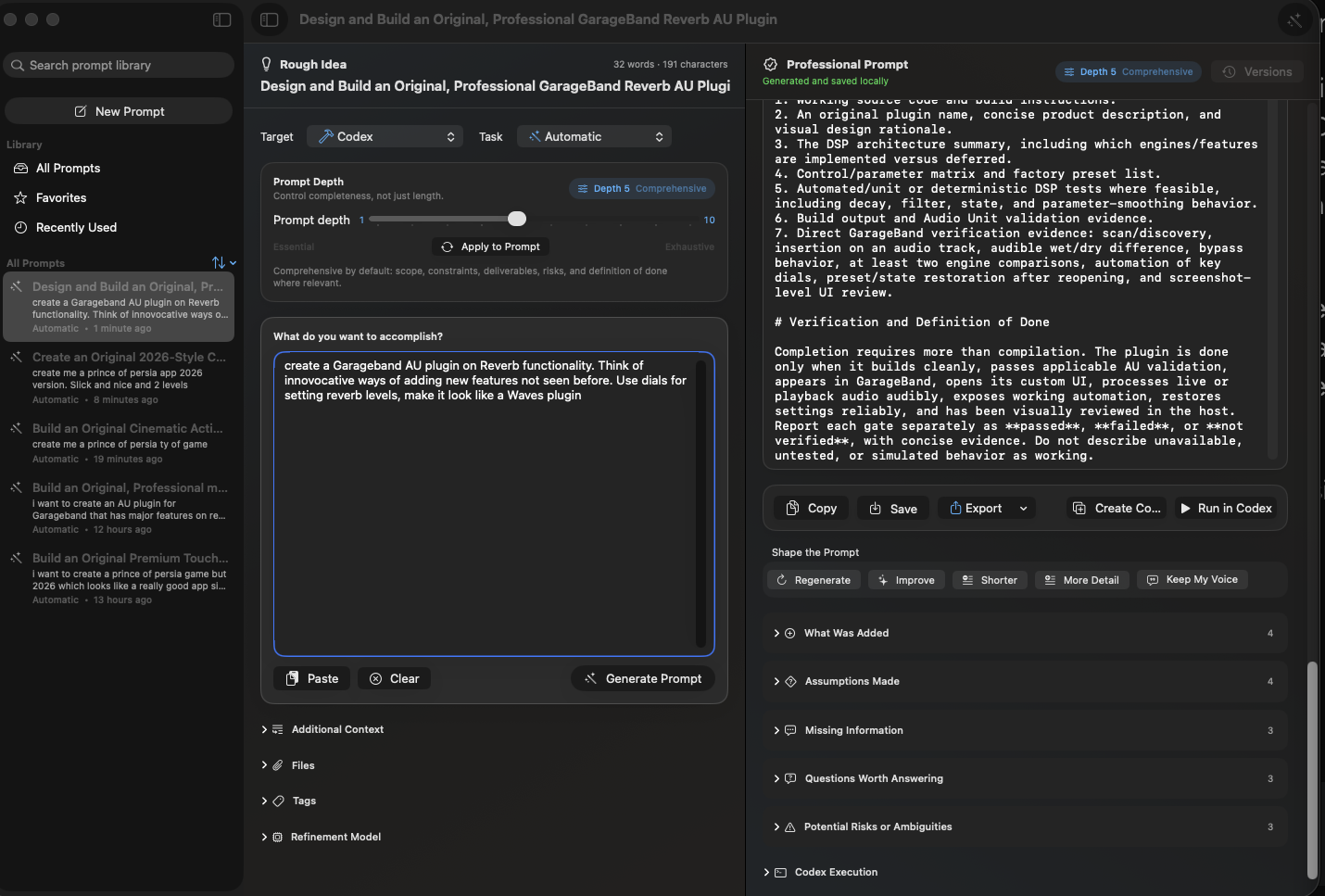This screenshot has height=896, width=1325.
Task: Expand Additional Context section
Action: pos(322,730)
